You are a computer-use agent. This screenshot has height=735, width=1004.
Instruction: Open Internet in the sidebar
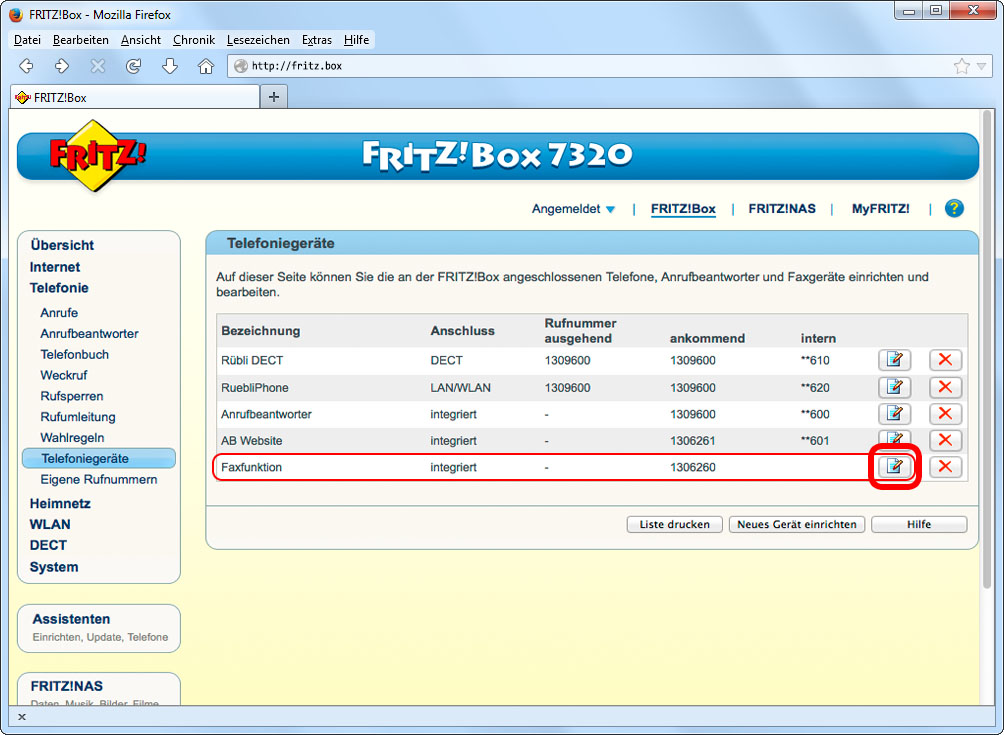coord(54,267)
